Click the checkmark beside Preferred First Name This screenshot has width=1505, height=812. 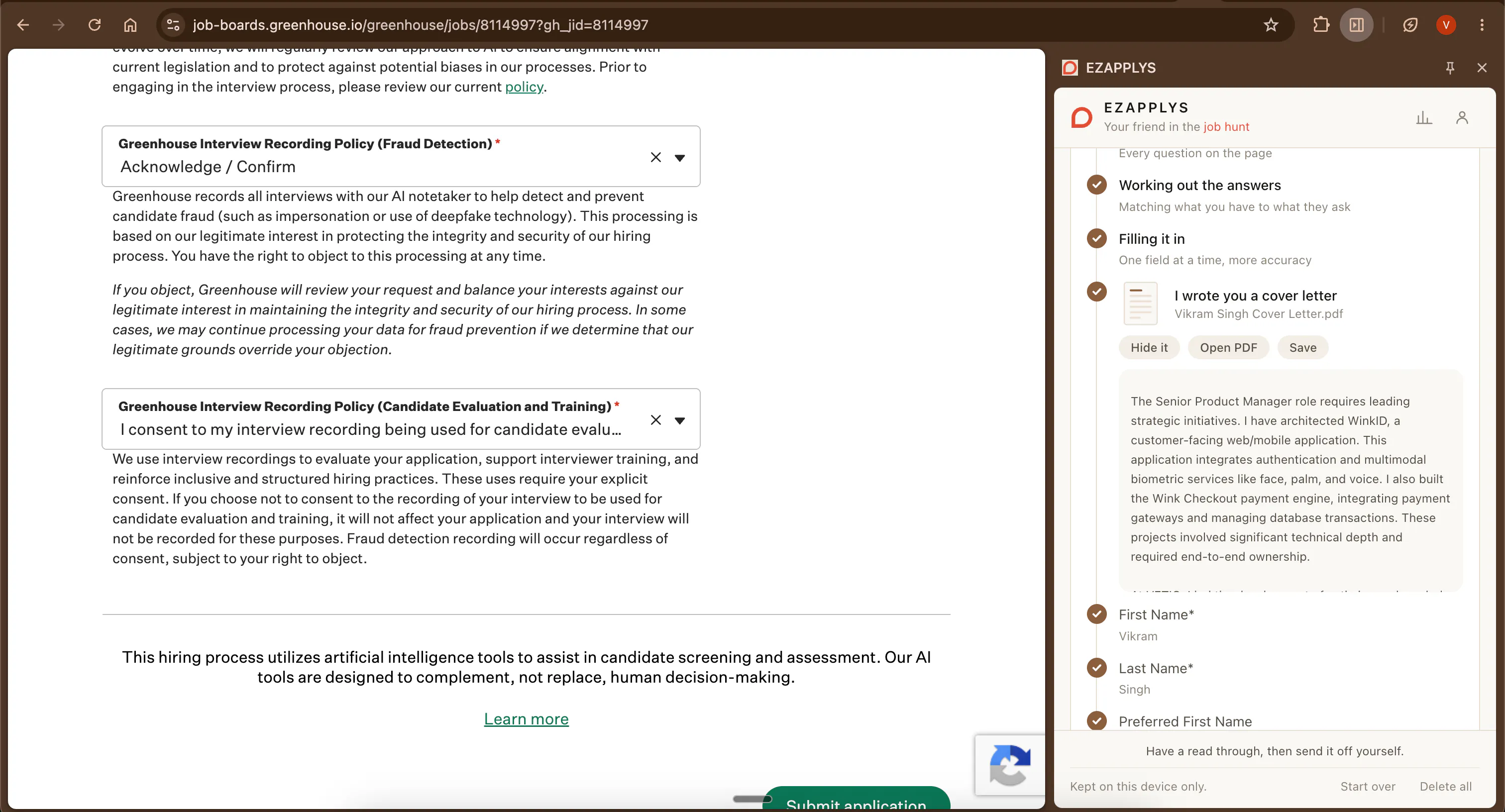click(1096, 721)
